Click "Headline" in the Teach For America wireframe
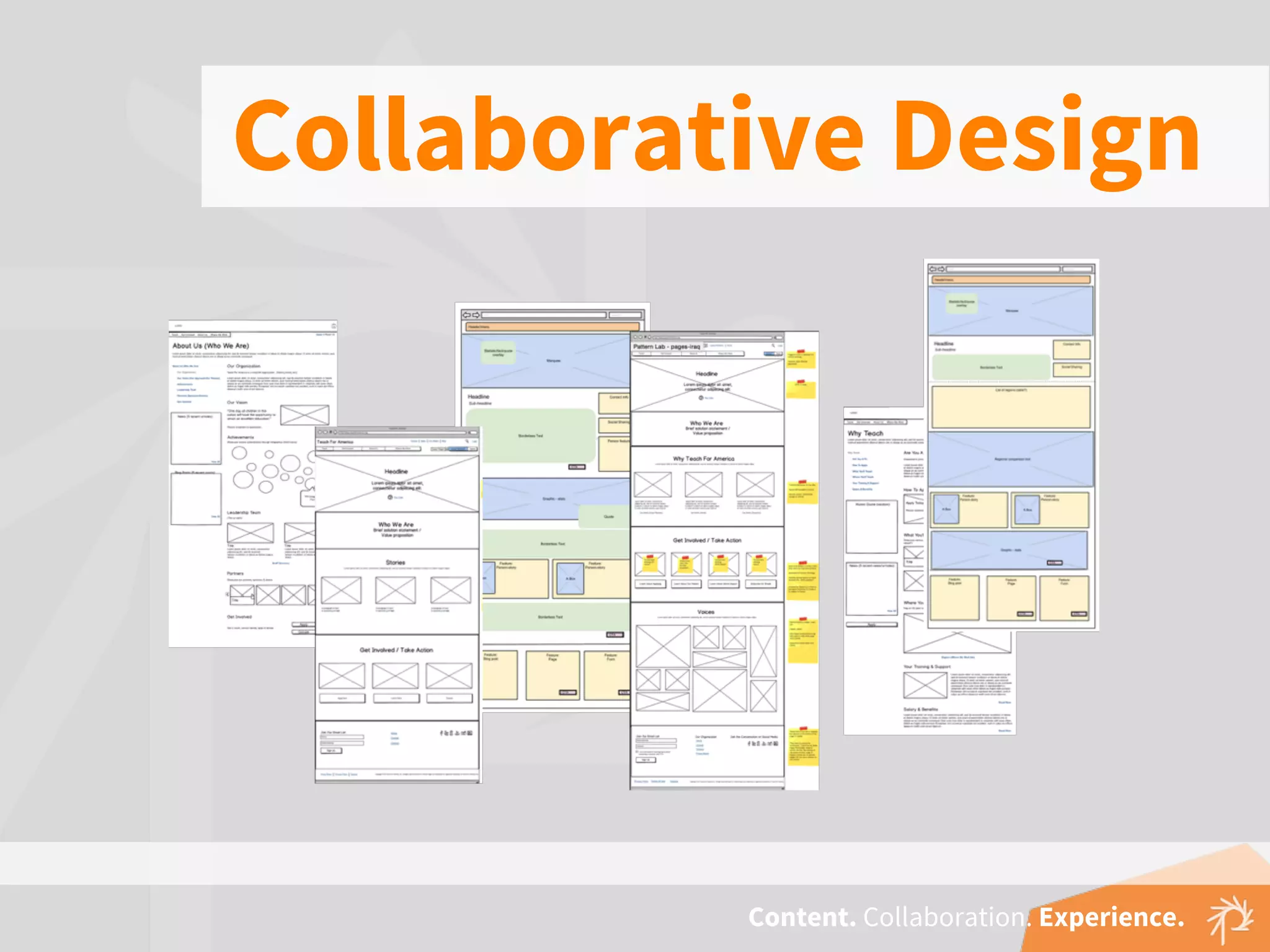1270x952 pixels. click(x=396, y=472)
